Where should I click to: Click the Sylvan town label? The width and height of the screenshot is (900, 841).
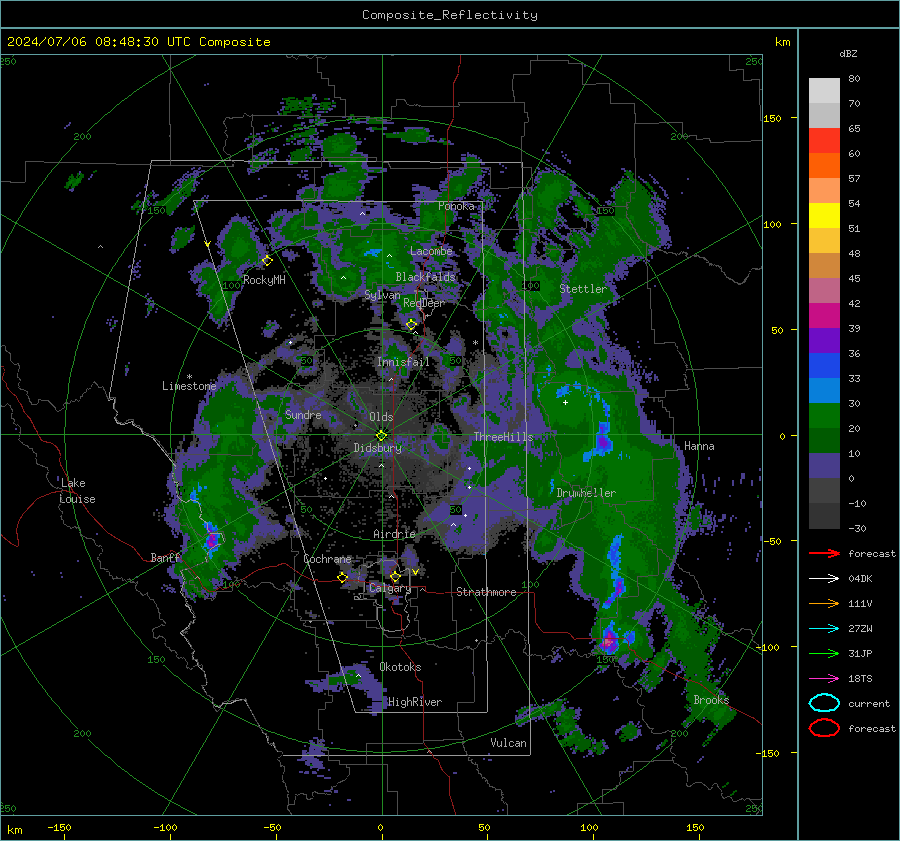point(382,295)
